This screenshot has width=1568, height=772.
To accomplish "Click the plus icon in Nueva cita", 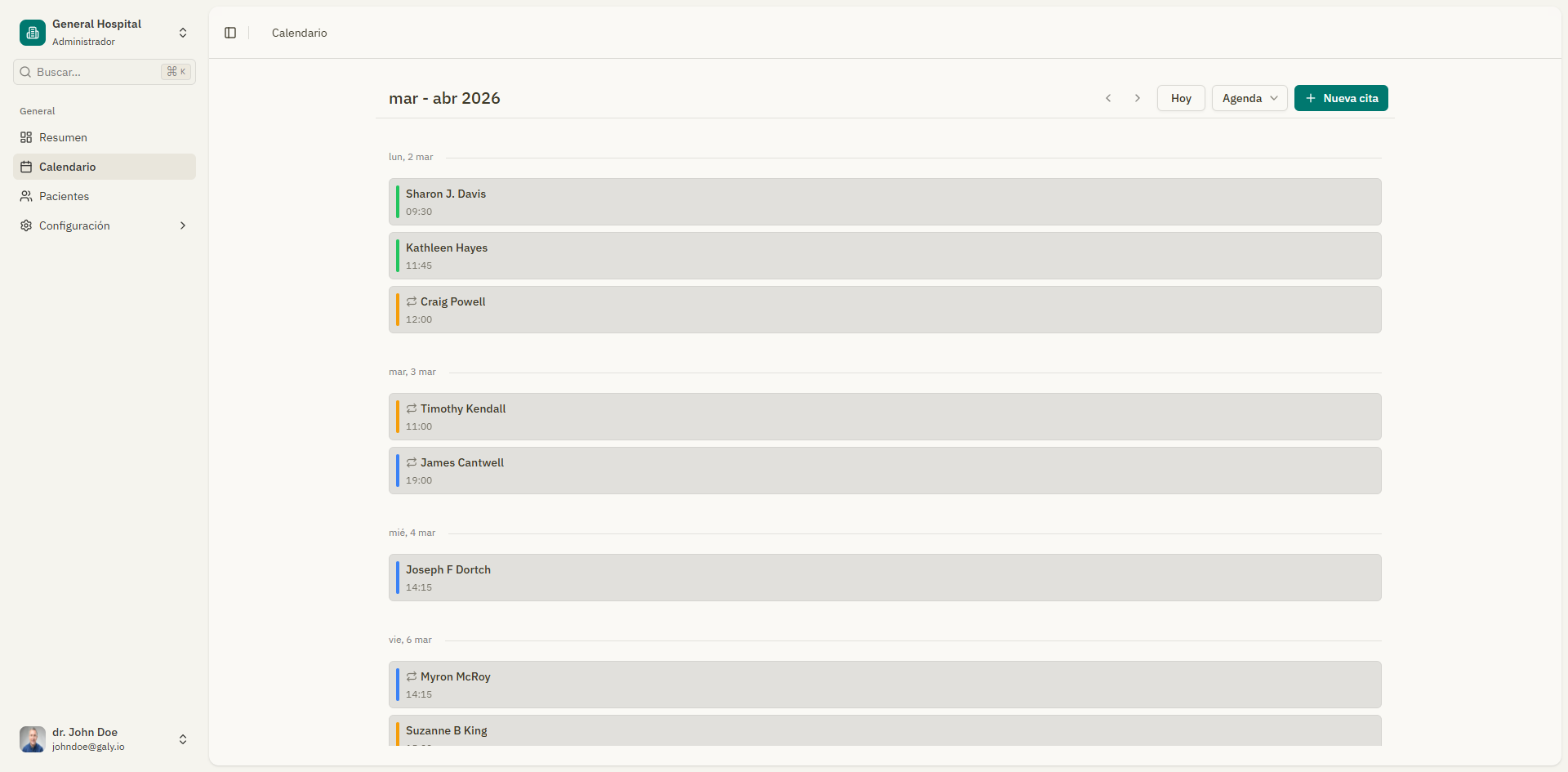I will pyautogui.click(x=1311, y=98).
